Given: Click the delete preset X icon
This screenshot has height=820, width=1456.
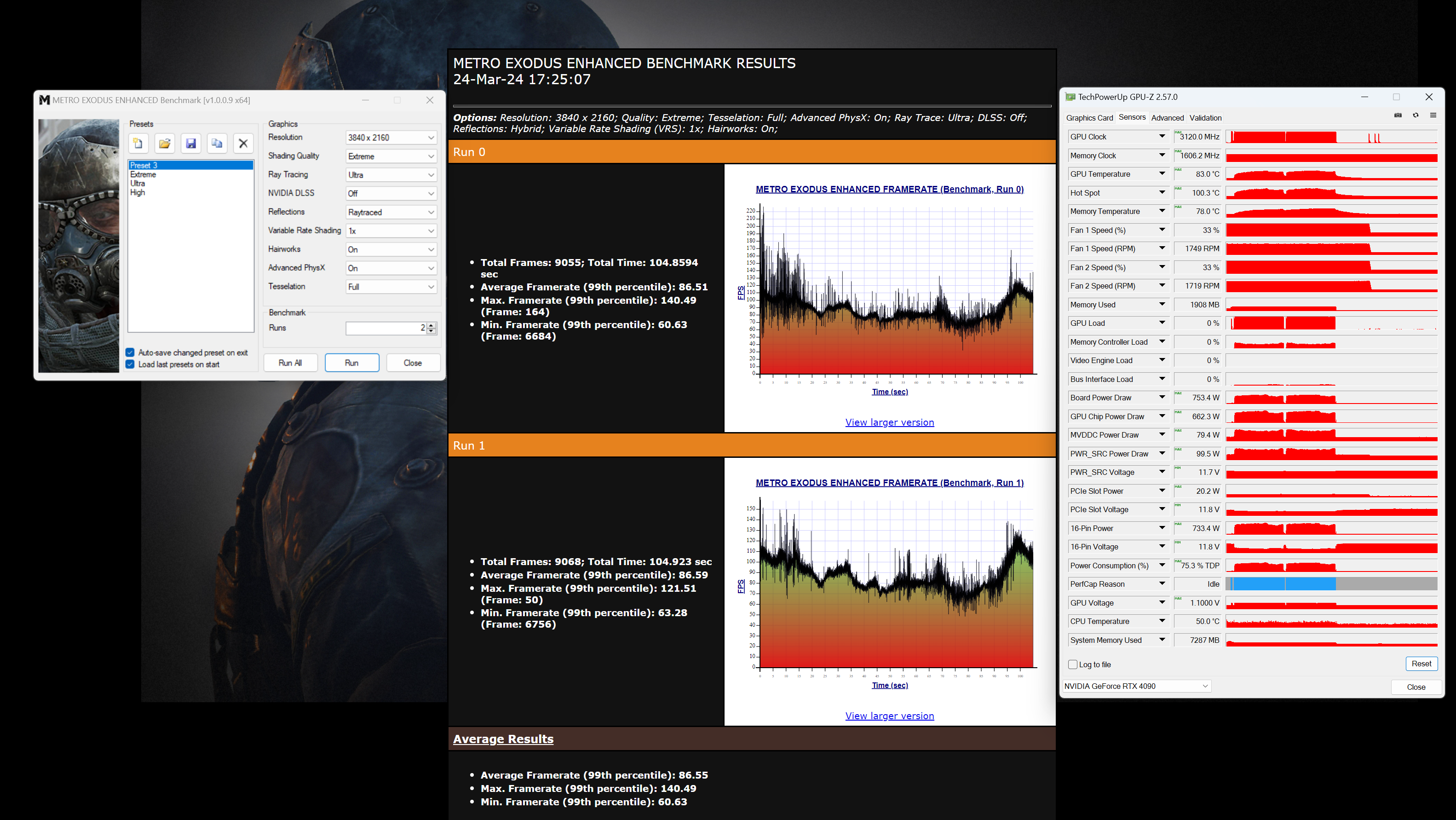Looking at the screenshot, I should (x=243, y=143).
